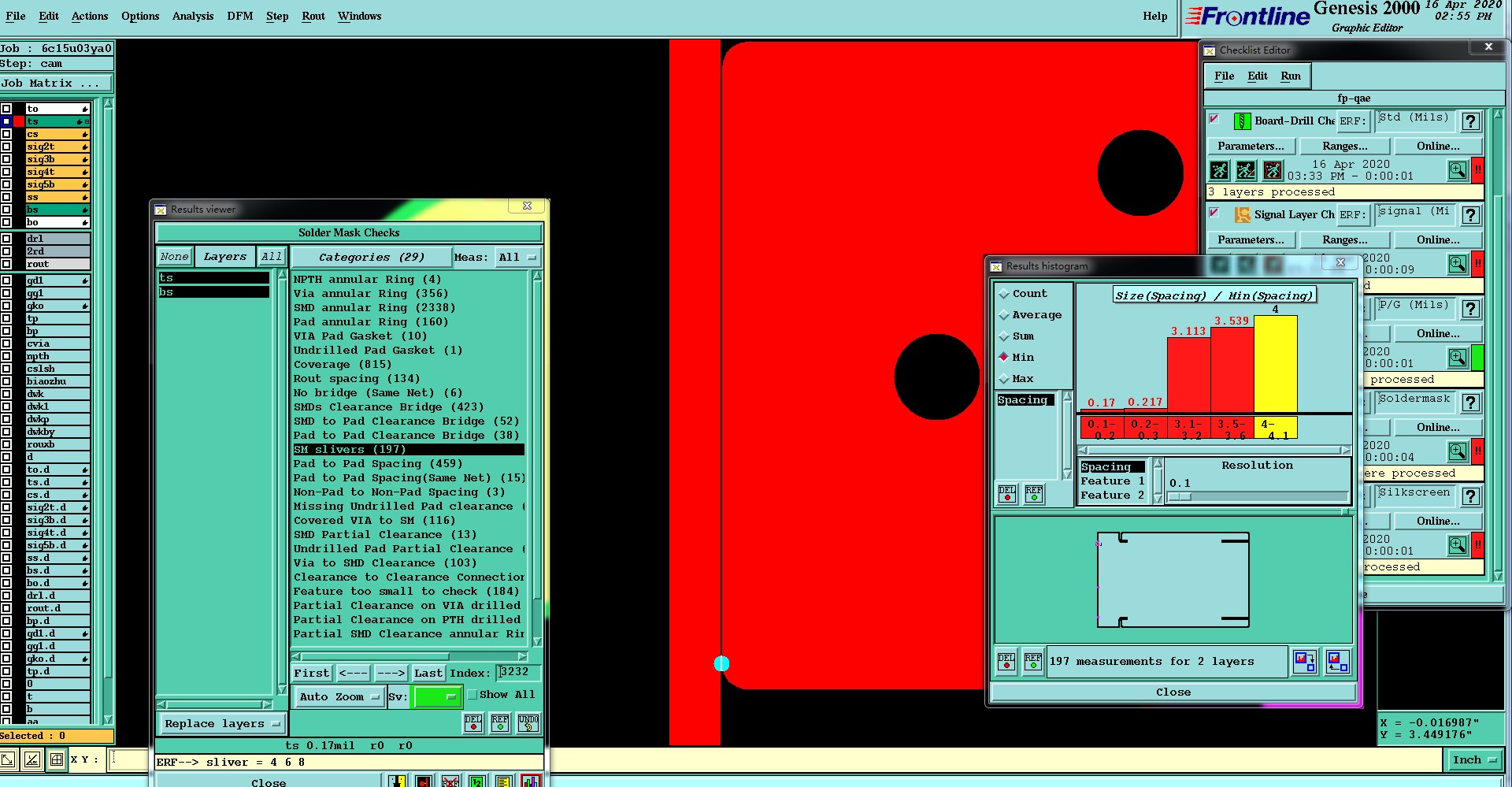1512x787 pixels.
Task: Select 'bs' layer in Results viewer list
Action: 213,292
